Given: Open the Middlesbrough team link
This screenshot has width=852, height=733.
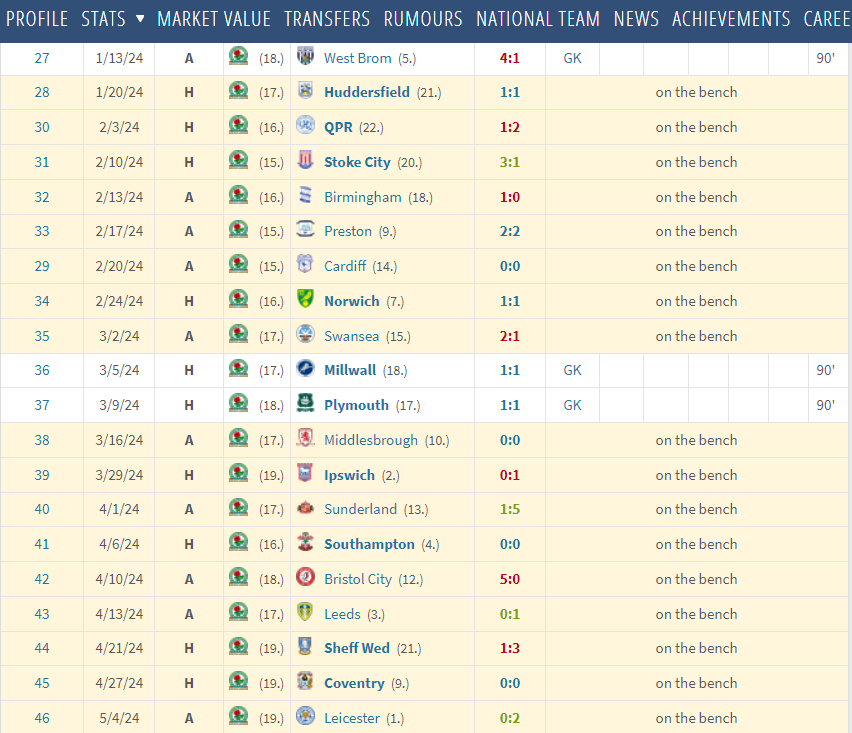Looking at the screenshot, I should coord(371,440).
